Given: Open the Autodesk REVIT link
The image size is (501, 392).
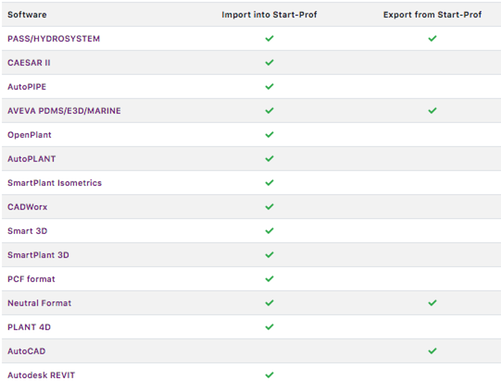Looking at the screenshot, I should click(x=41, y=375).
